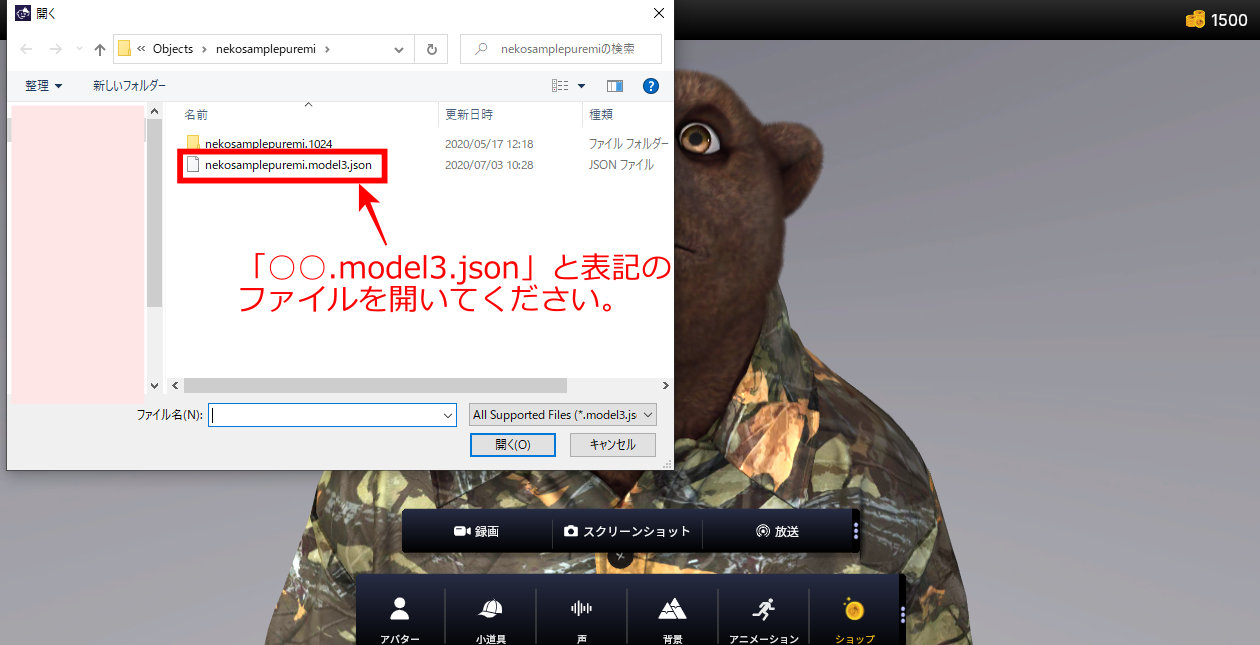Screen dimensions: 1260x645
Task: Click the 新しいフォルダー menu item
Action: [129, 86]
